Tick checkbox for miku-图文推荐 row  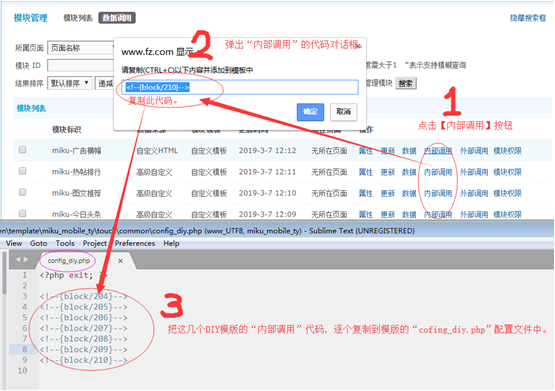(23, 192)
